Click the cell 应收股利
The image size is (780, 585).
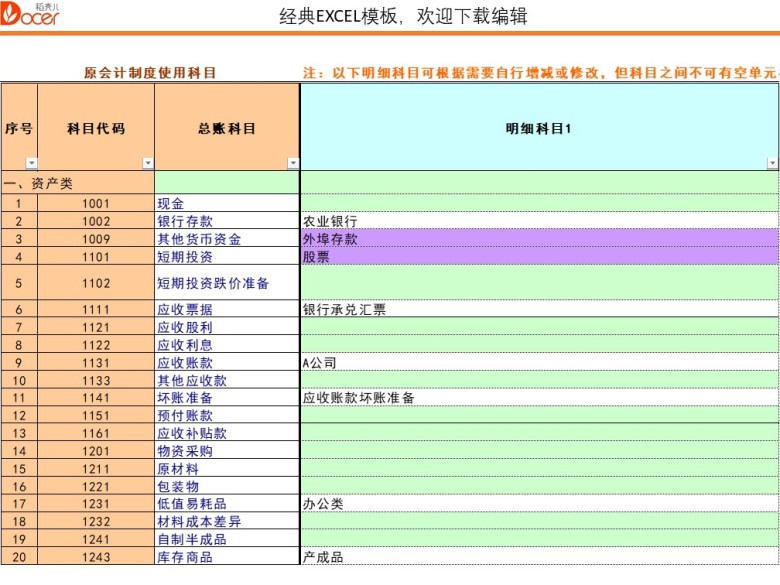tap(227, 327)
